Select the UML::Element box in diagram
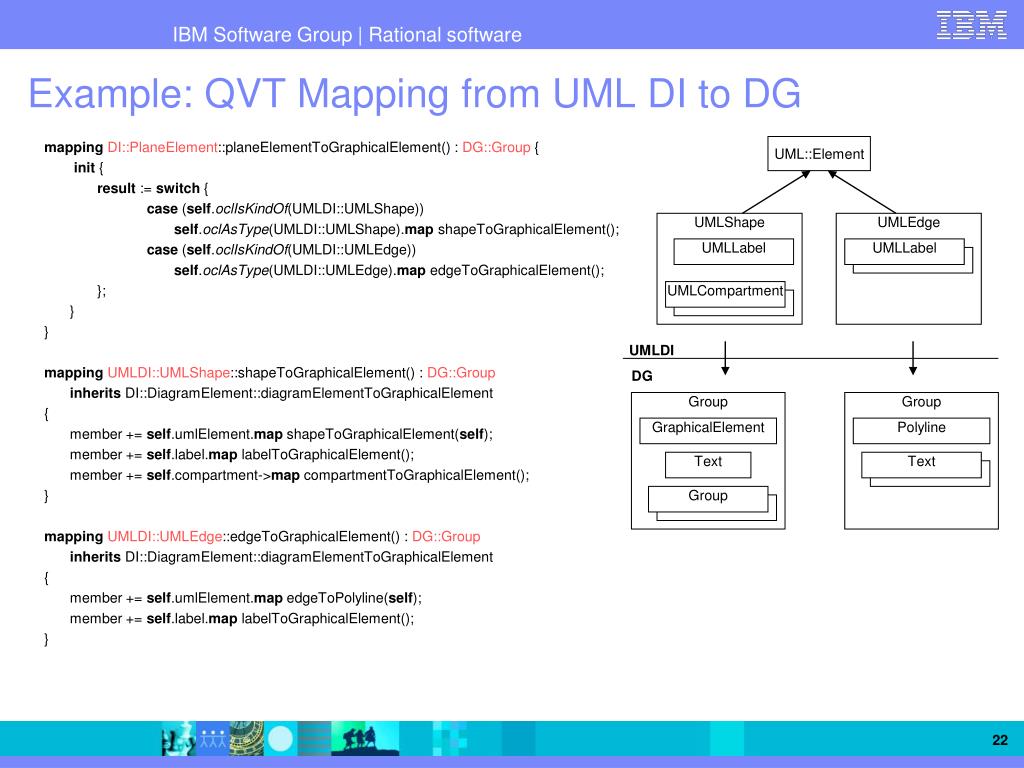This screenshot has width=1024, height=768. [x=819, y=154]
